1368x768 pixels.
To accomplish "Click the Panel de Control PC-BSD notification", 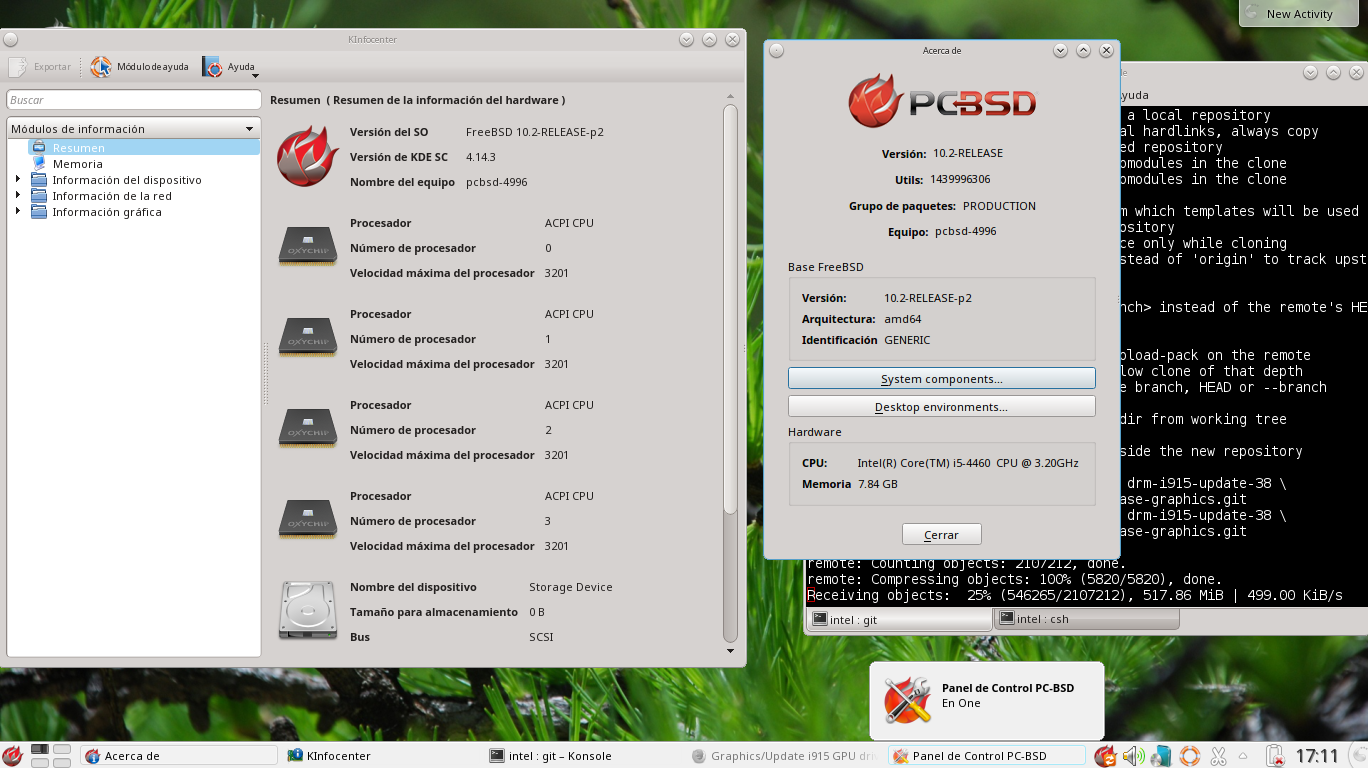I will coord(987,701).
